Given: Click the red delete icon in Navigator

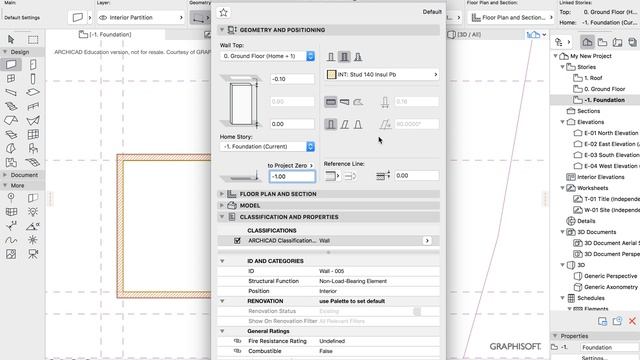Looking at the screenshot, I should [x=632, y=321].
